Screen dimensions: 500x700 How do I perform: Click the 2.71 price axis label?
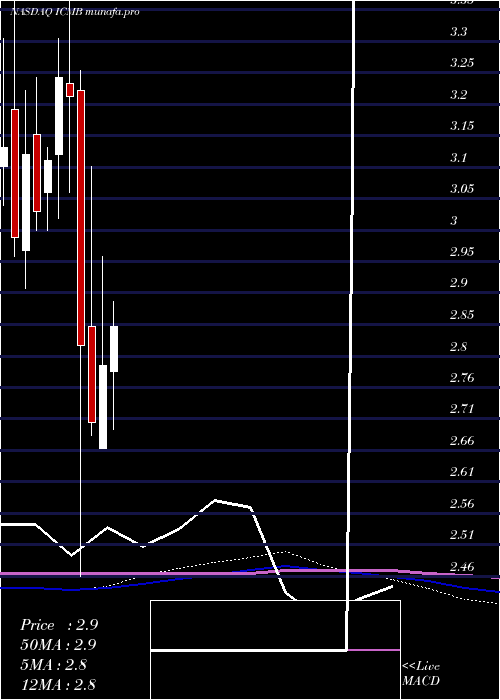point(462,409)
